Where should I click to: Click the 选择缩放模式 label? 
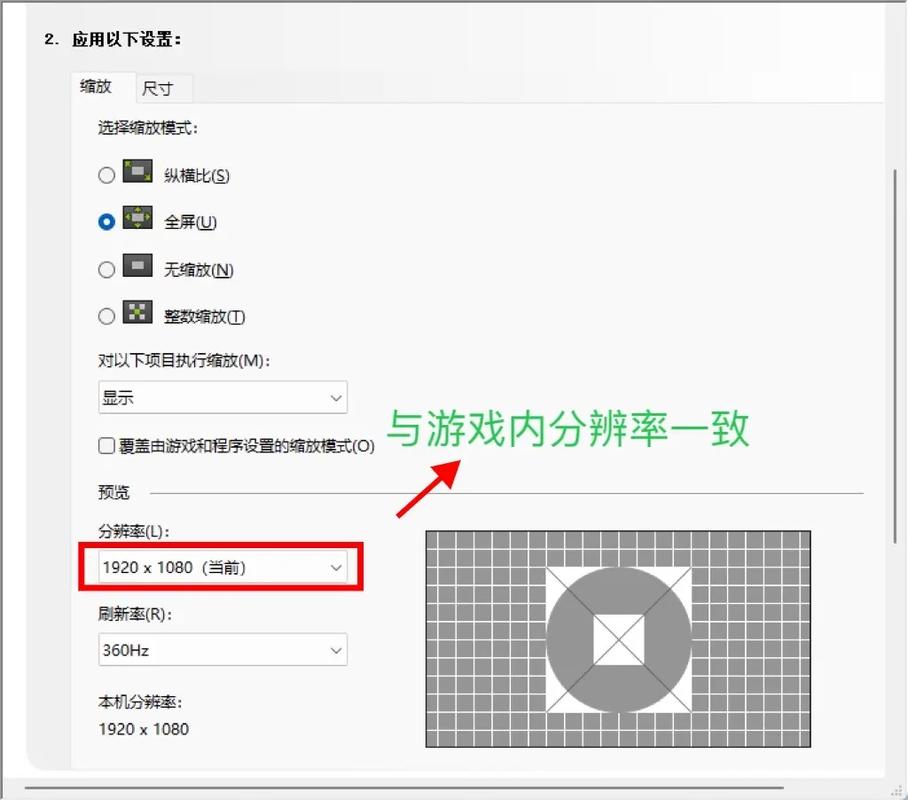(x=148, y=127)
